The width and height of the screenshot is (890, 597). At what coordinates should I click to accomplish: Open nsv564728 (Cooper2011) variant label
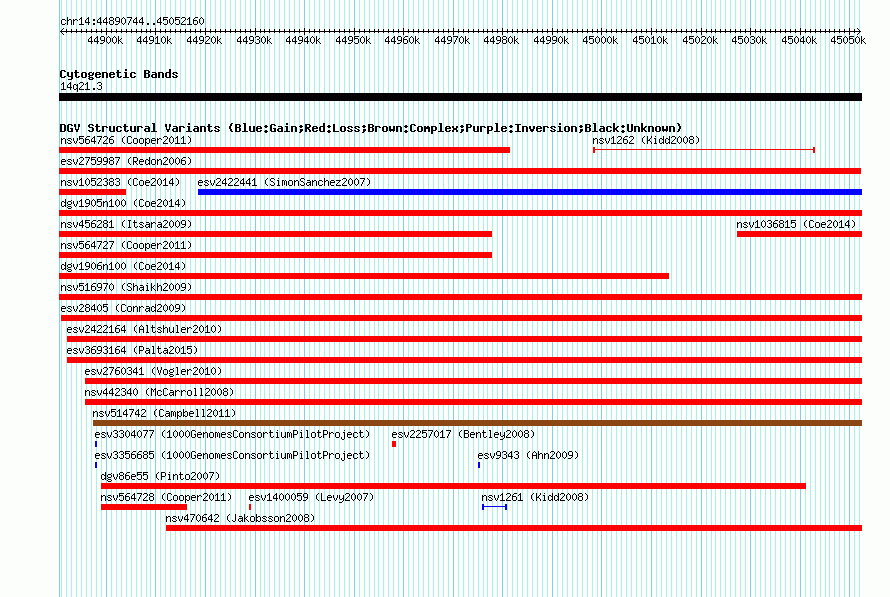166,497
